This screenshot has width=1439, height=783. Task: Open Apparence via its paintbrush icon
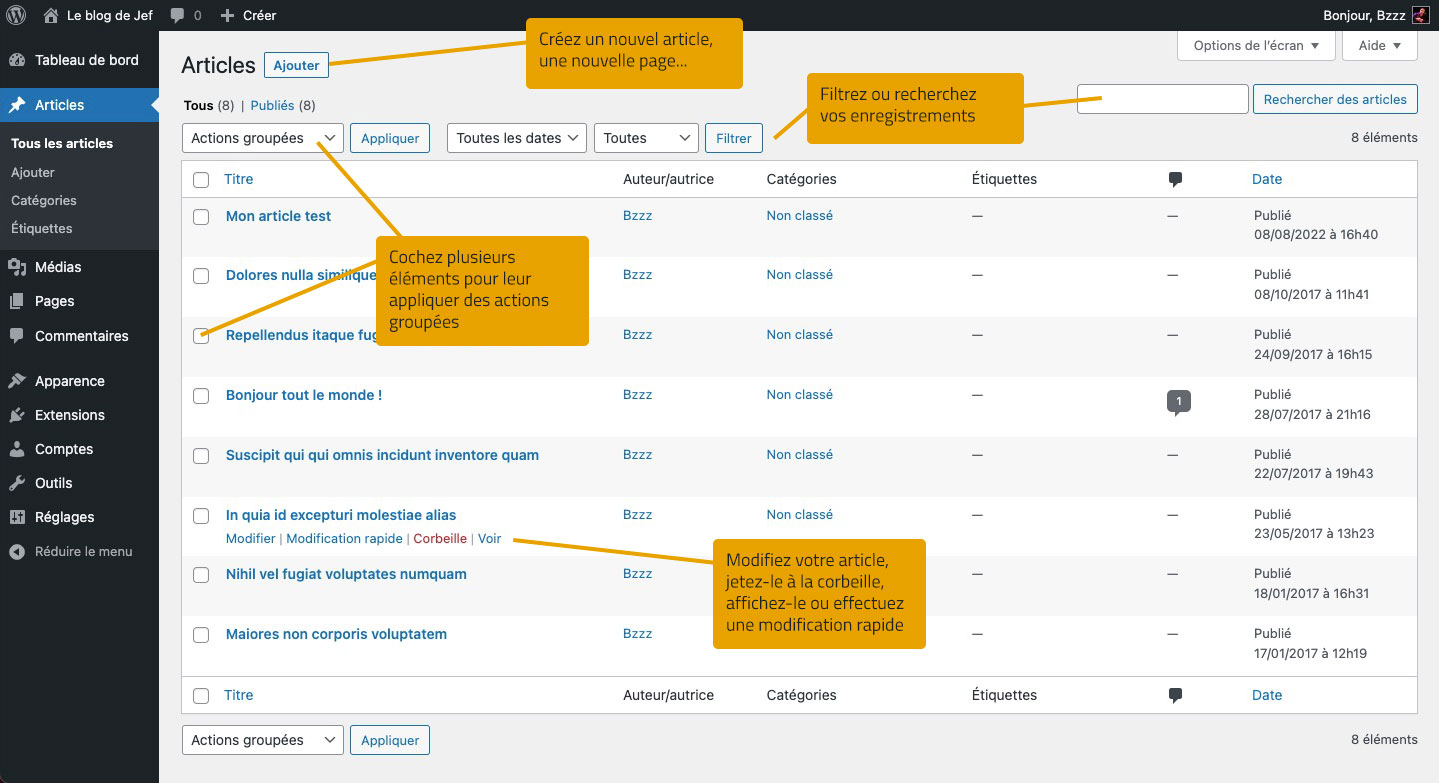(17, 381)
